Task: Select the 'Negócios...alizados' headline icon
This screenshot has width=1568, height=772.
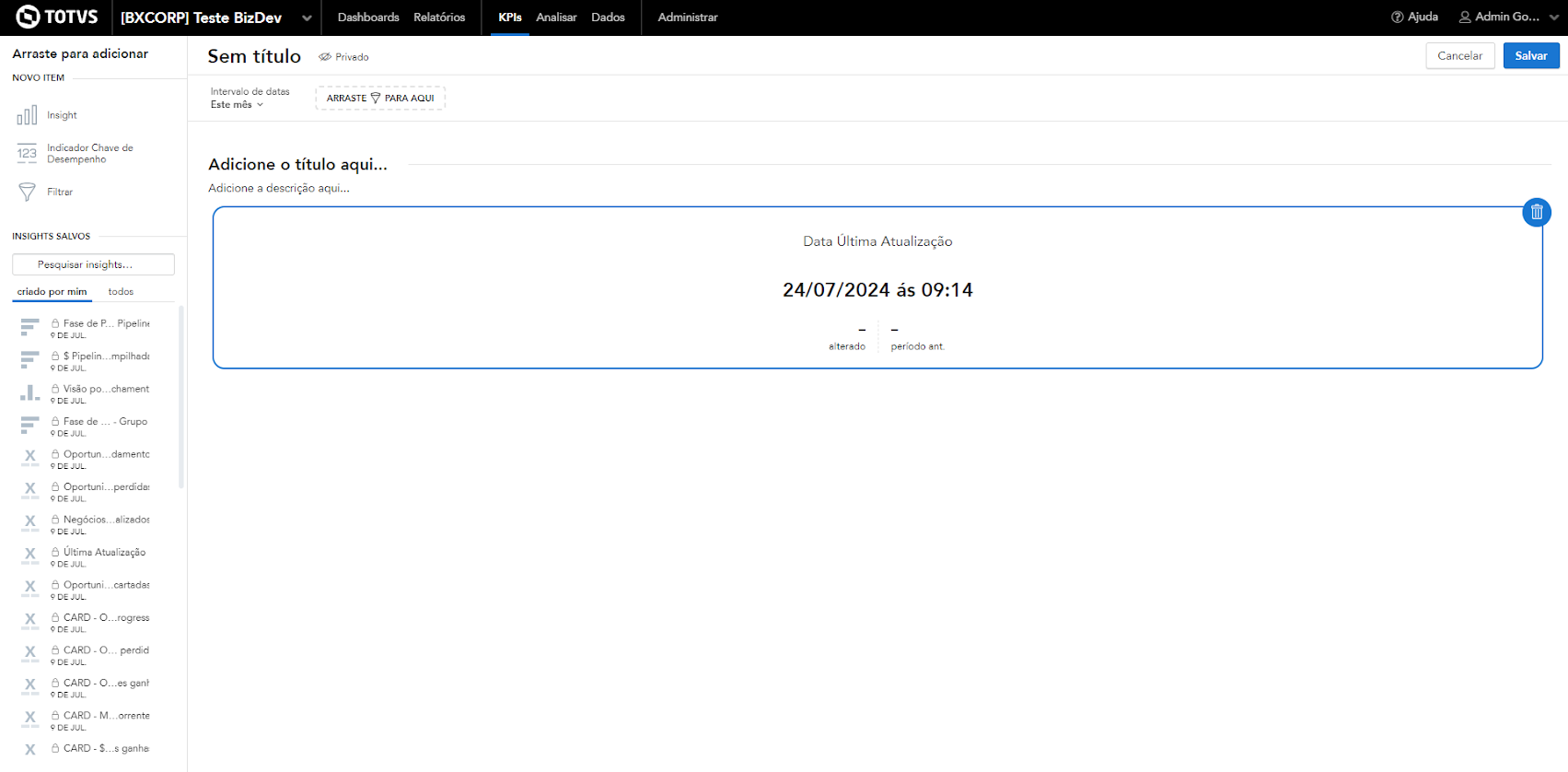Action: (30, 523)
